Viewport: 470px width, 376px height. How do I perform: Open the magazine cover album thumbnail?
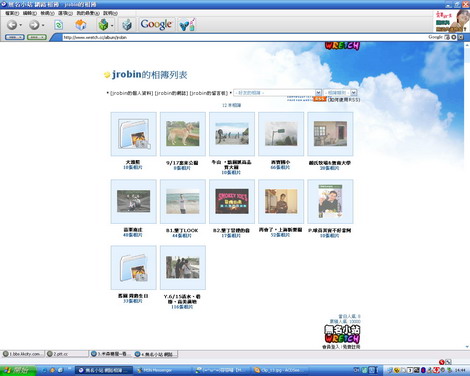pos(330,201)
